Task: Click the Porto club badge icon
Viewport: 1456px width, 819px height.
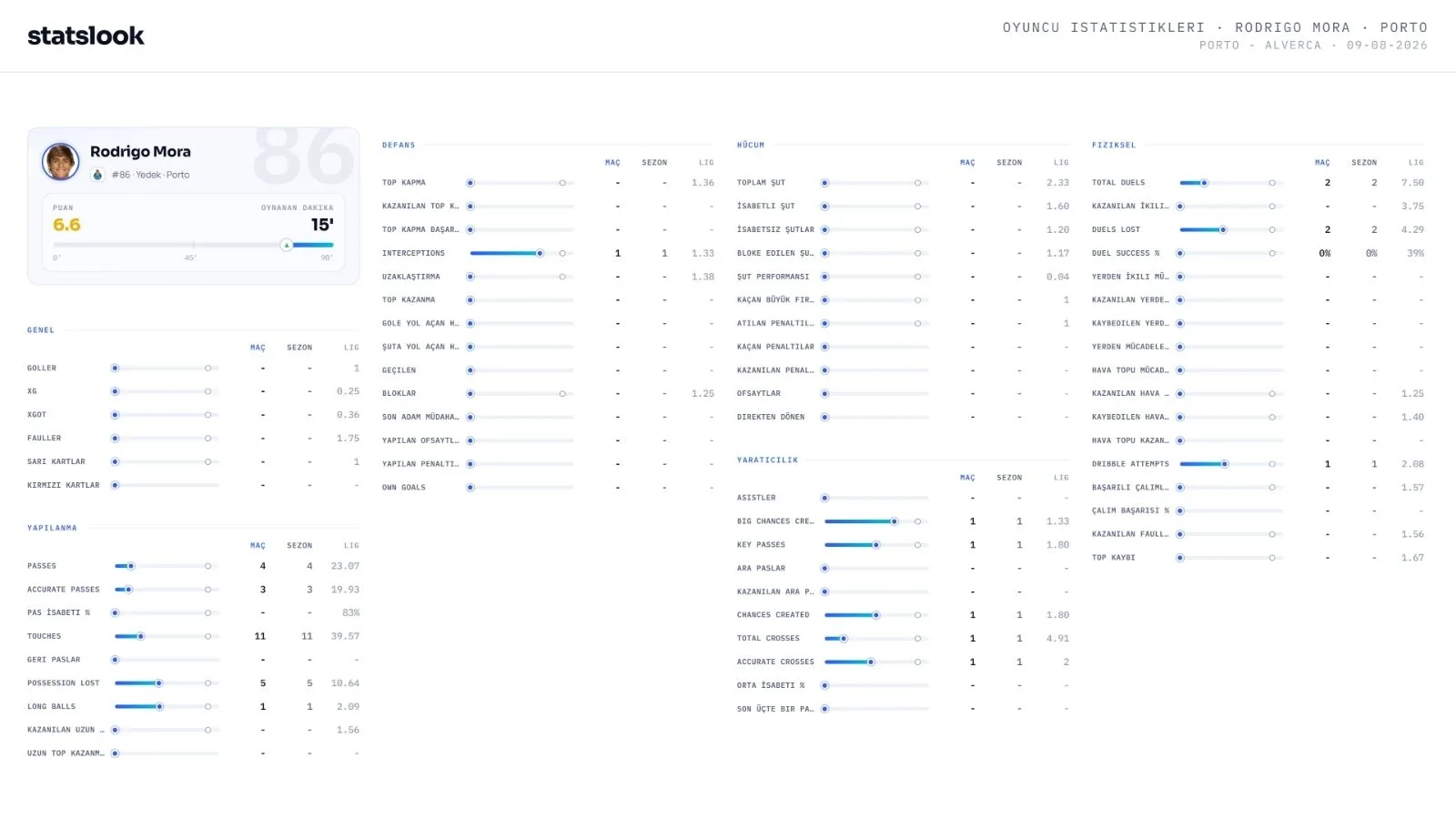Action: click(98, 175)
